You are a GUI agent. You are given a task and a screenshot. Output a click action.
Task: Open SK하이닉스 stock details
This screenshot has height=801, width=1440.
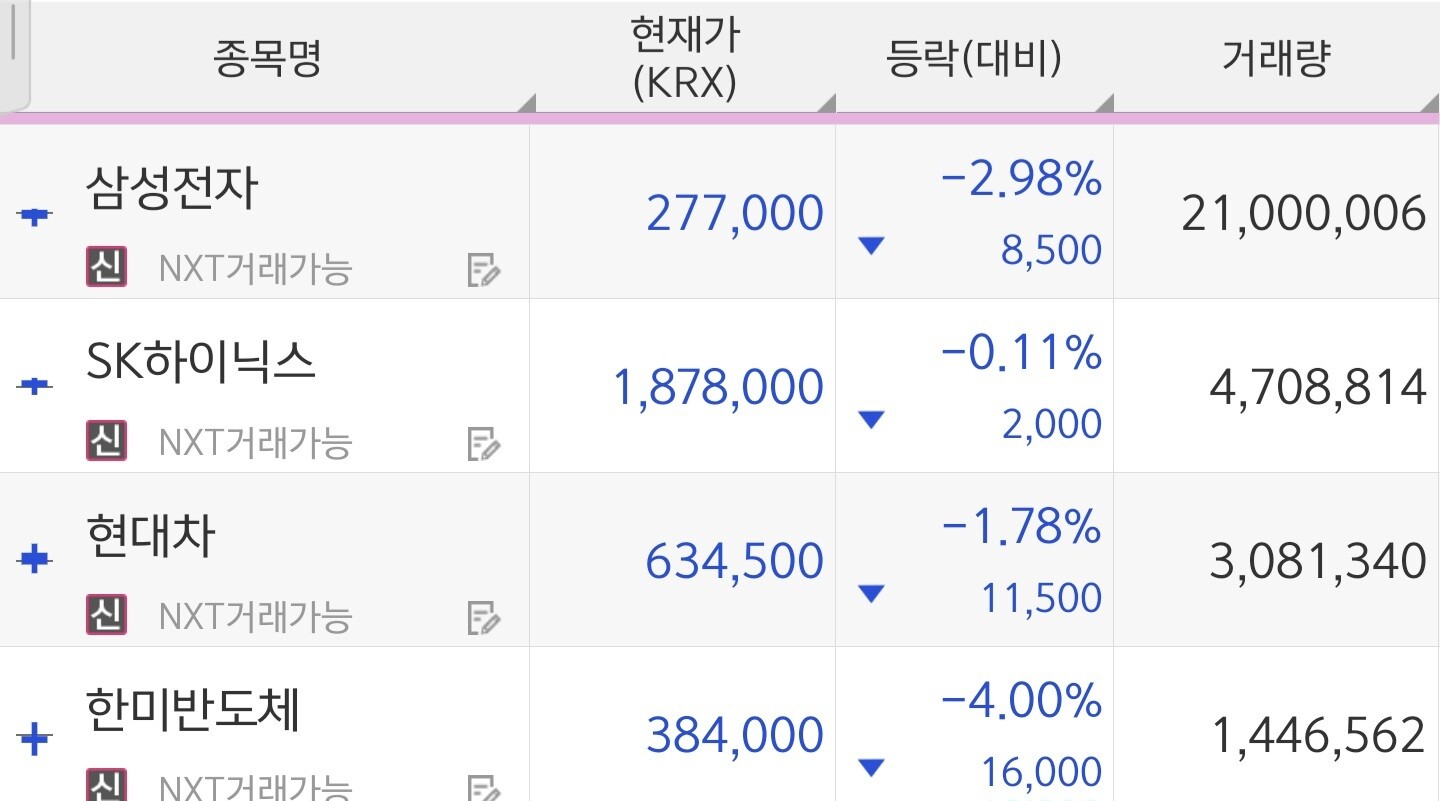201,361
